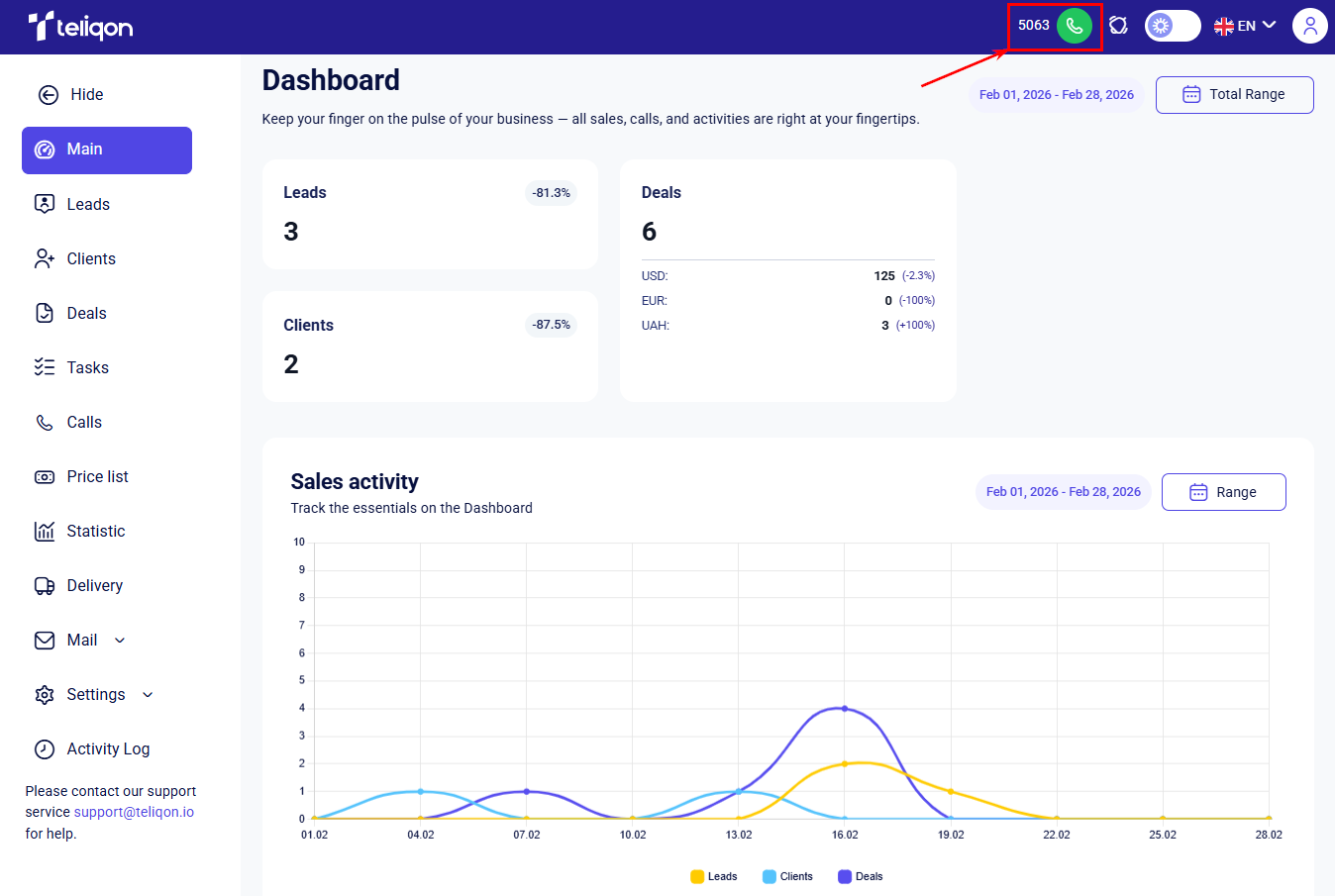This screenshot has width=1335, height=896.
Task: Toggle the light/dark theme switch
Action: click(x=1173, y=26)
